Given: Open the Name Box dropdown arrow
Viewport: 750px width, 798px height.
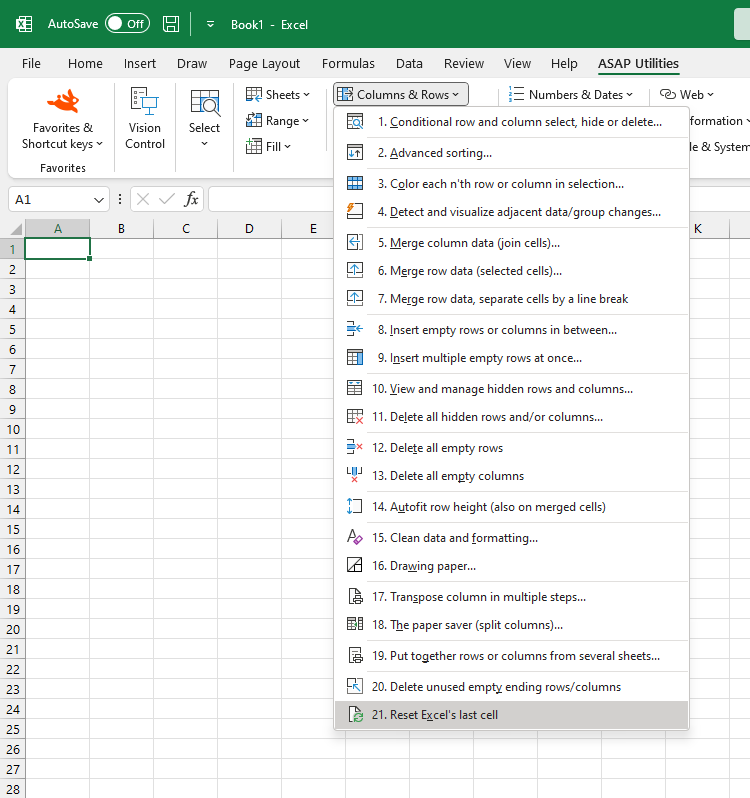Looking at the screenshot, I should 99,200.
